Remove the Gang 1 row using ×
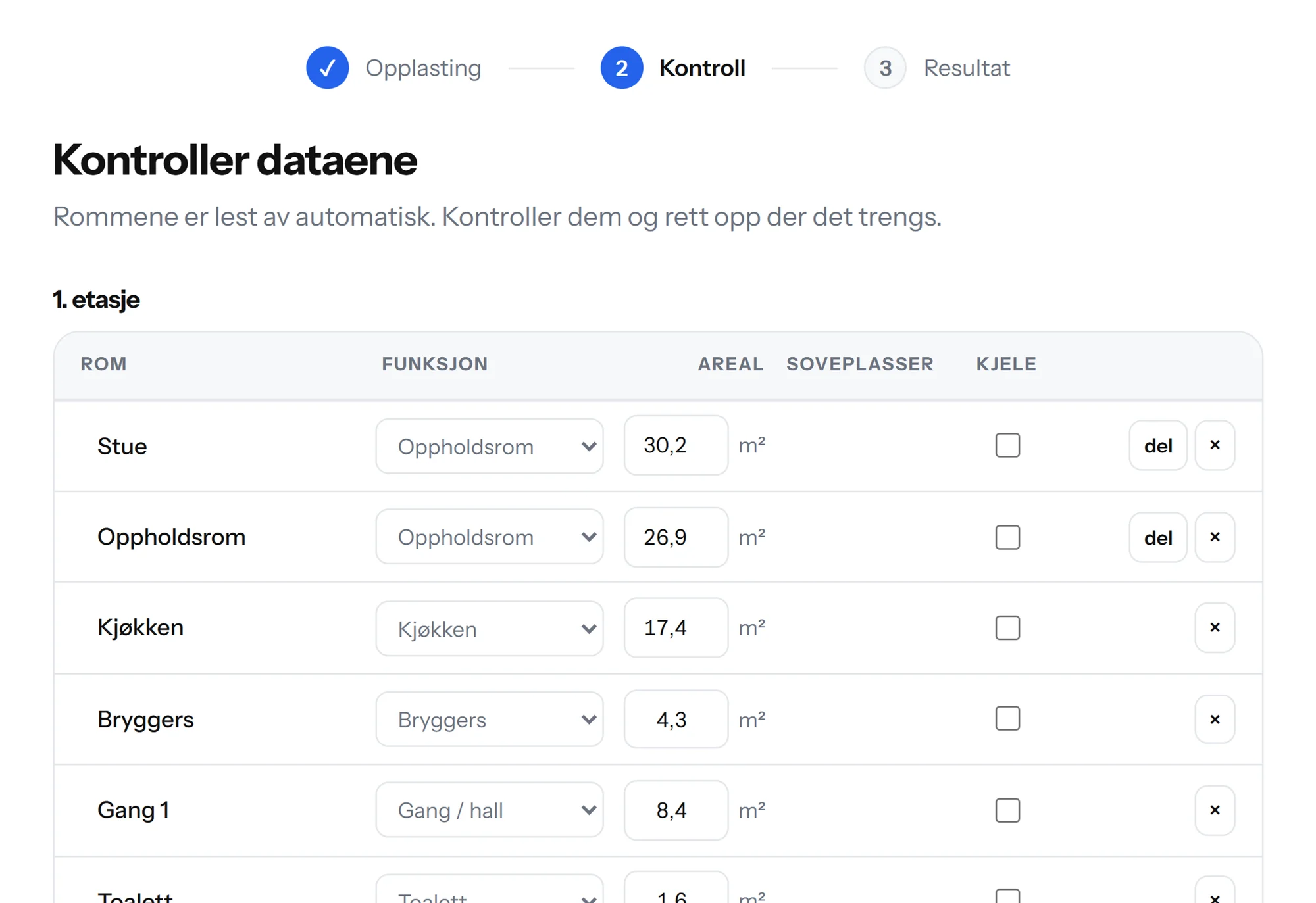The height and width of the screenshot is (903, 1316). pyautogui.click(x=1215, y=810)
